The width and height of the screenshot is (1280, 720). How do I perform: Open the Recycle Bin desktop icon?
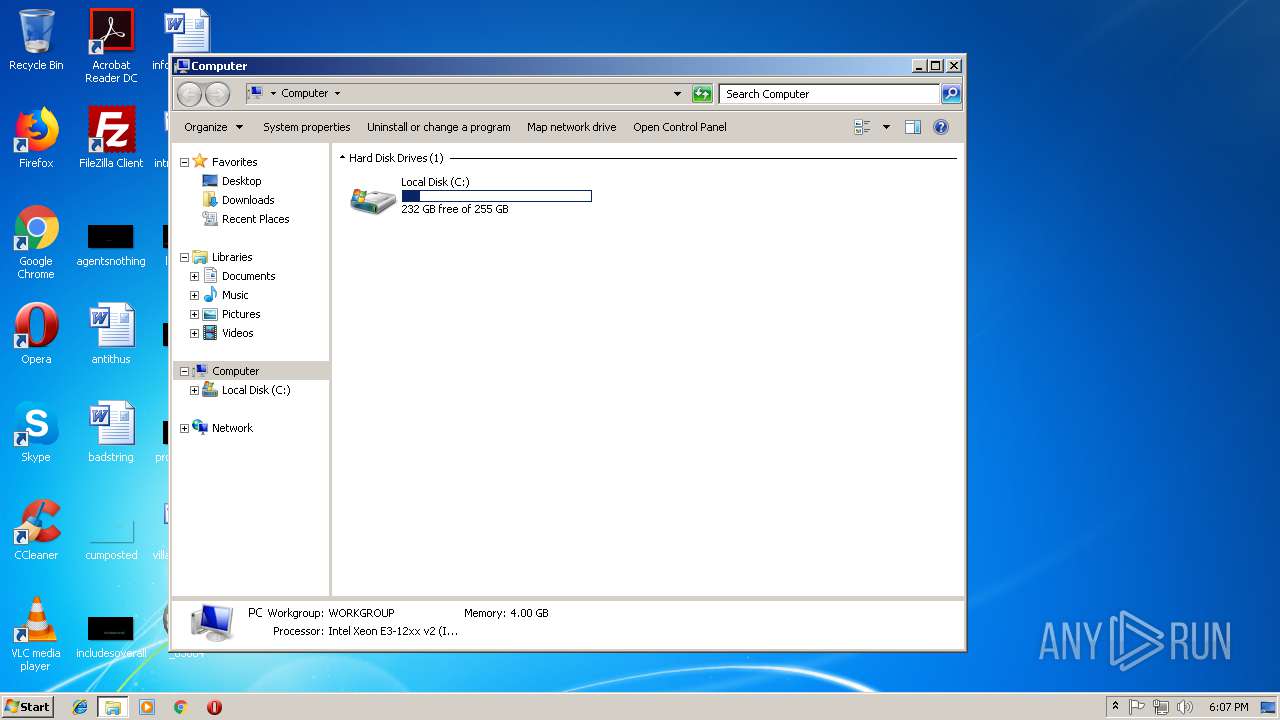click(x=36, y=40)
